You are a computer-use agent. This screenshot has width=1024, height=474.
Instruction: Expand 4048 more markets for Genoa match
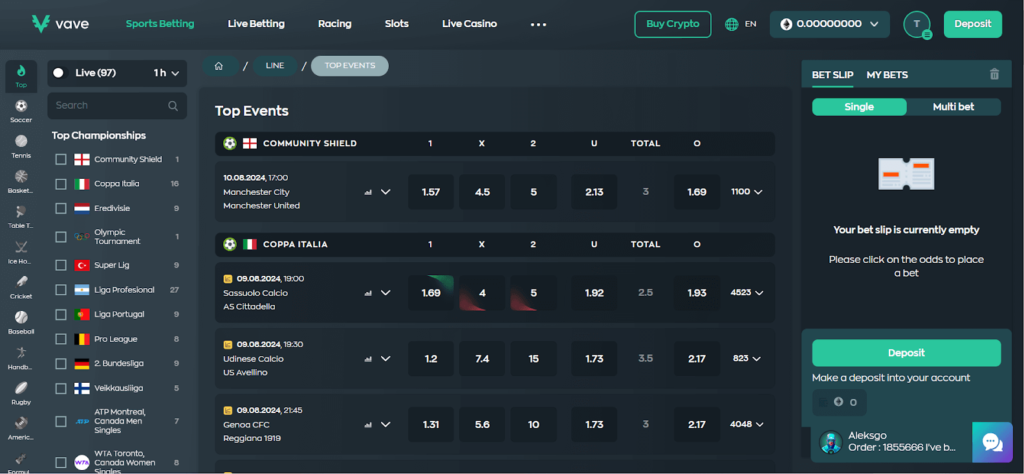coord(746,424)
